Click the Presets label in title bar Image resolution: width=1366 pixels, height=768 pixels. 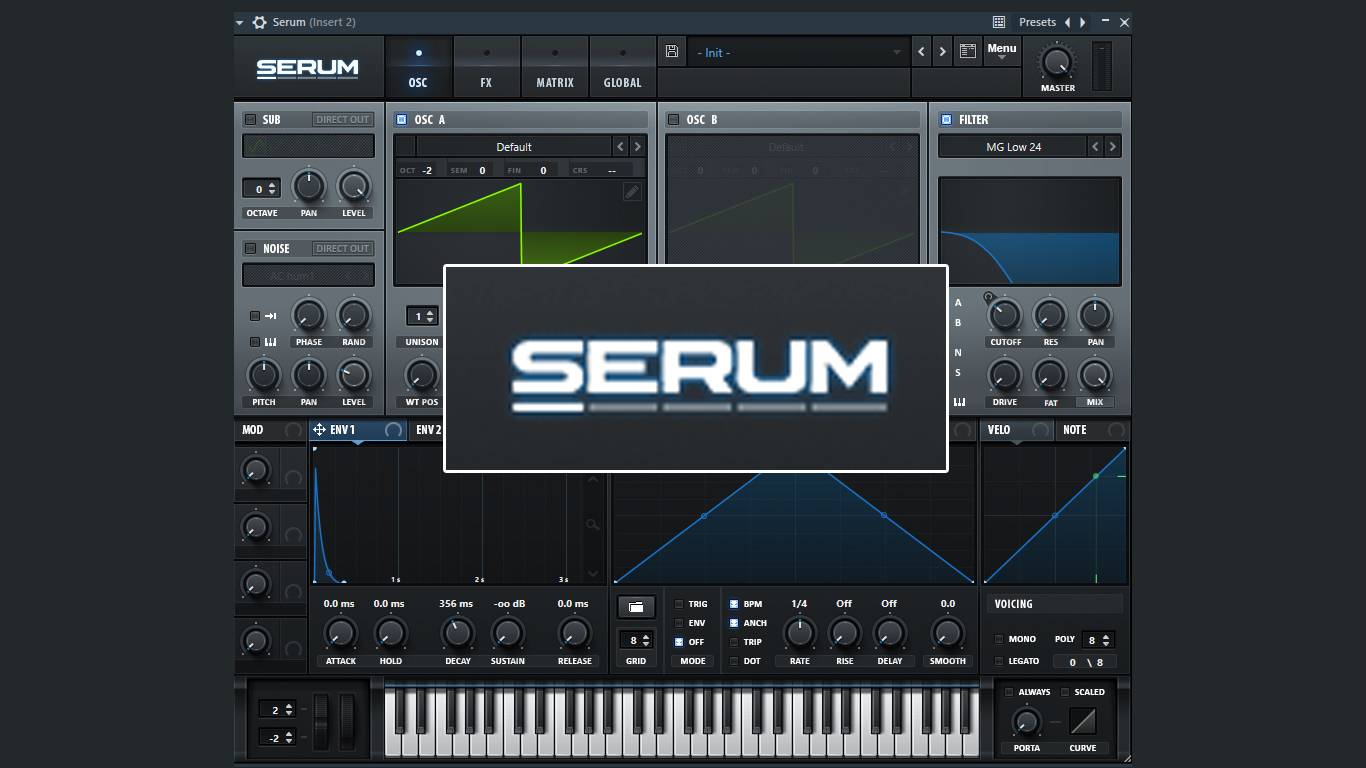coord(1037,22)
